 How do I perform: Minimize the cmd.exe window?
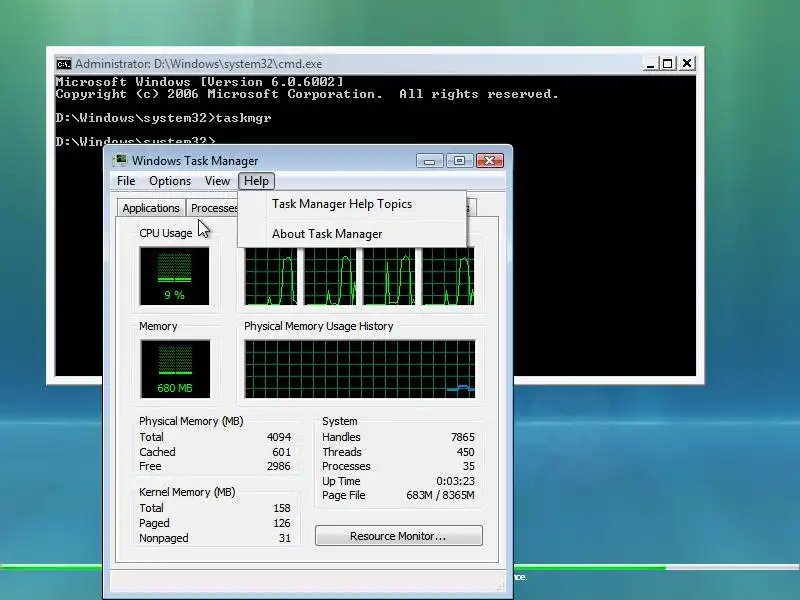pos(650,64)
